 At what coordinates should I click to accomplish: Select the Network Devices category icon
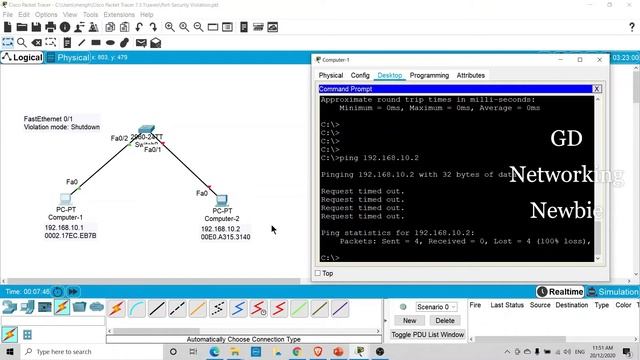coord(9,307)
